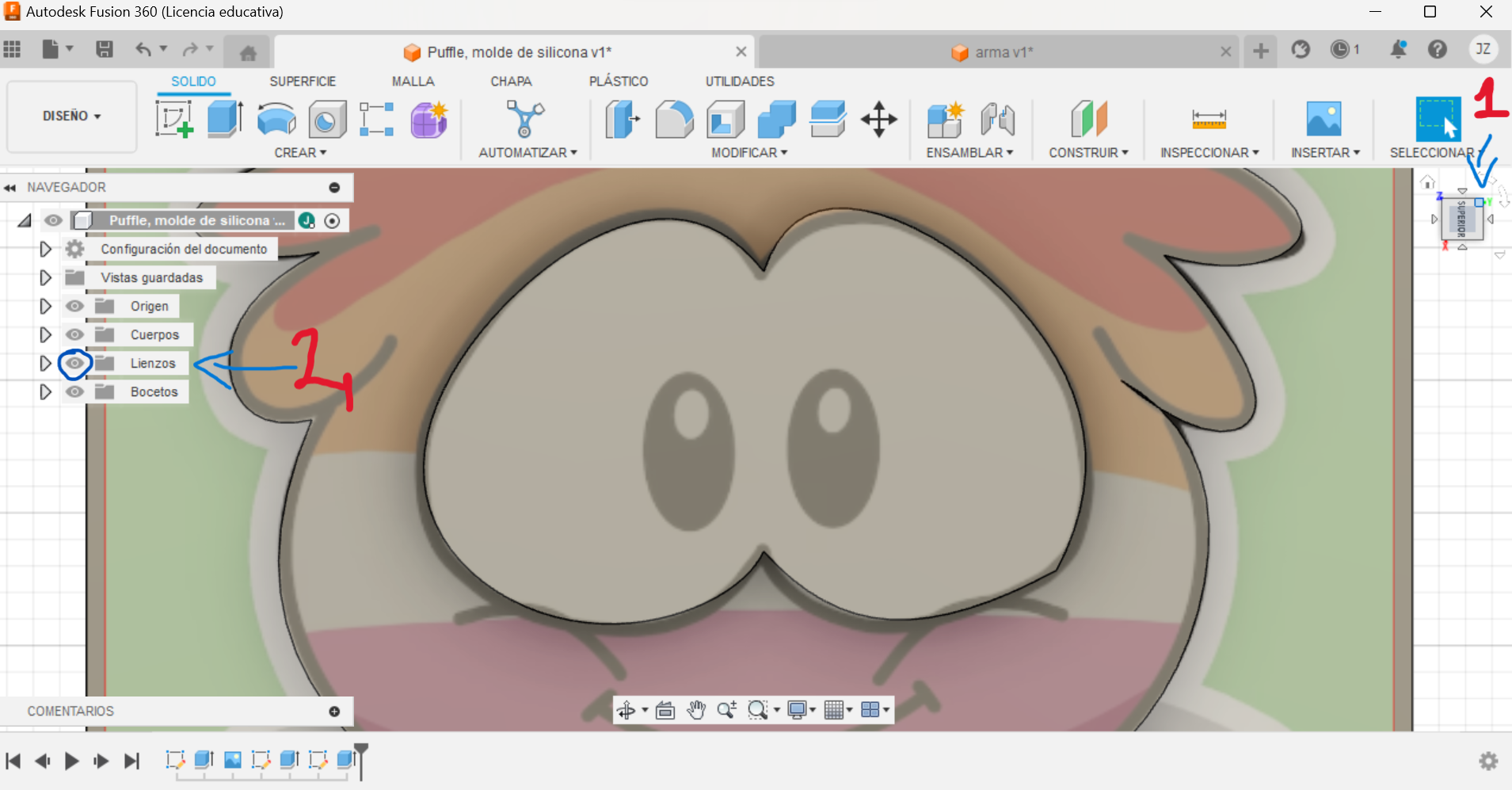
Task: Toggle visibility of root Puffle component
Action: [53, 220]
